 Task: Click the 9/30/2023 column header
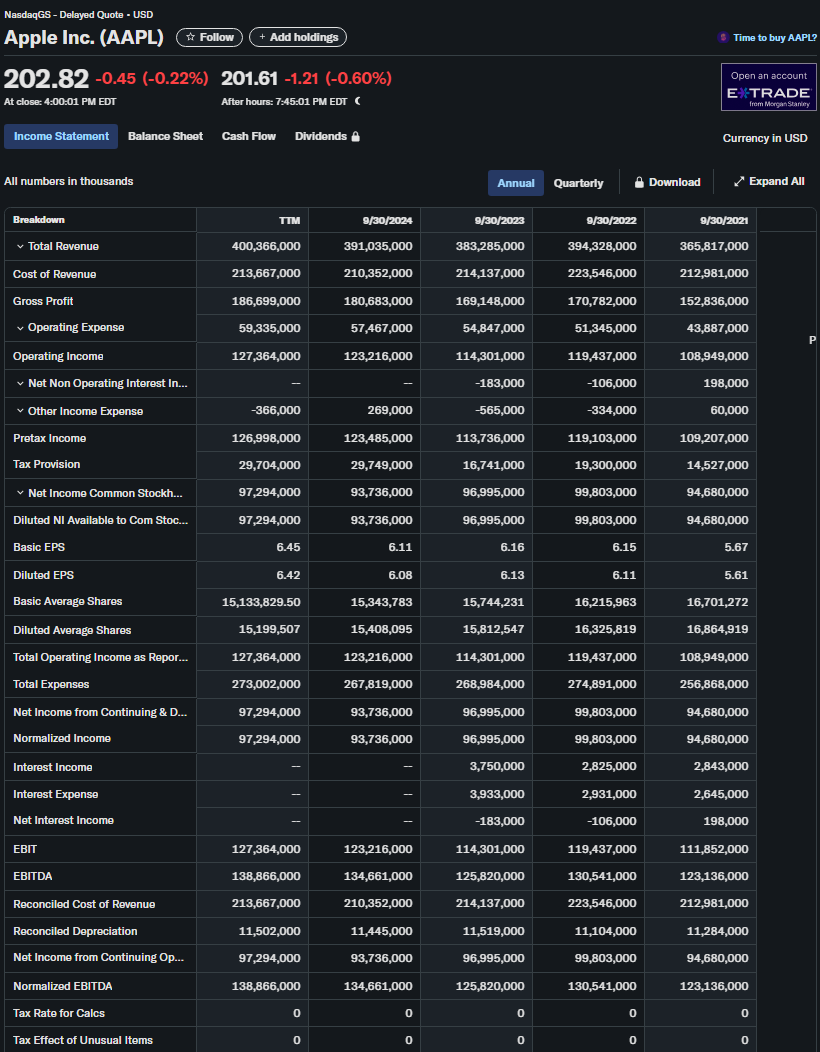pos(499,221)
